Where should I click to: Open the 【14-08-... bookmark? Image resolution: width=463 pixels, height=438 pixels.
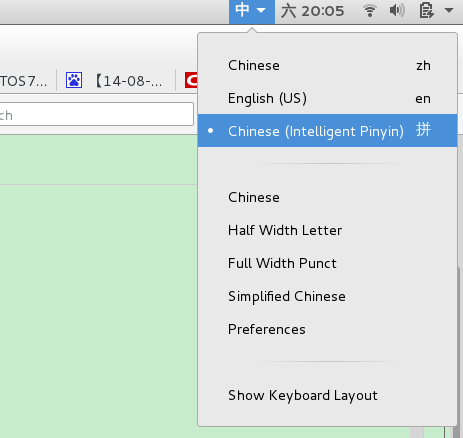(128, 81)
